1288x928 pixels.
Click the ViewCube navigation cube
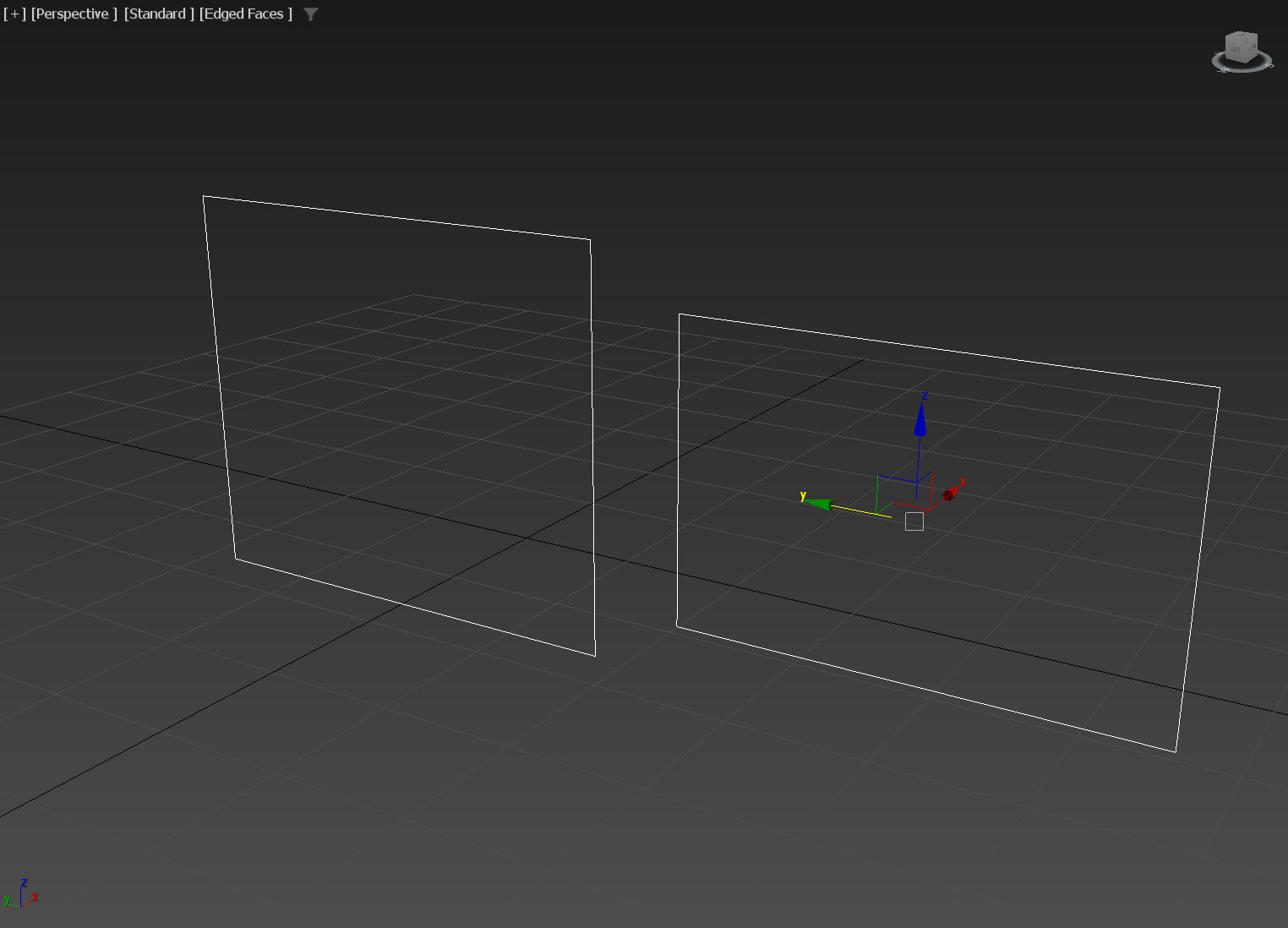coord(1241,46)
